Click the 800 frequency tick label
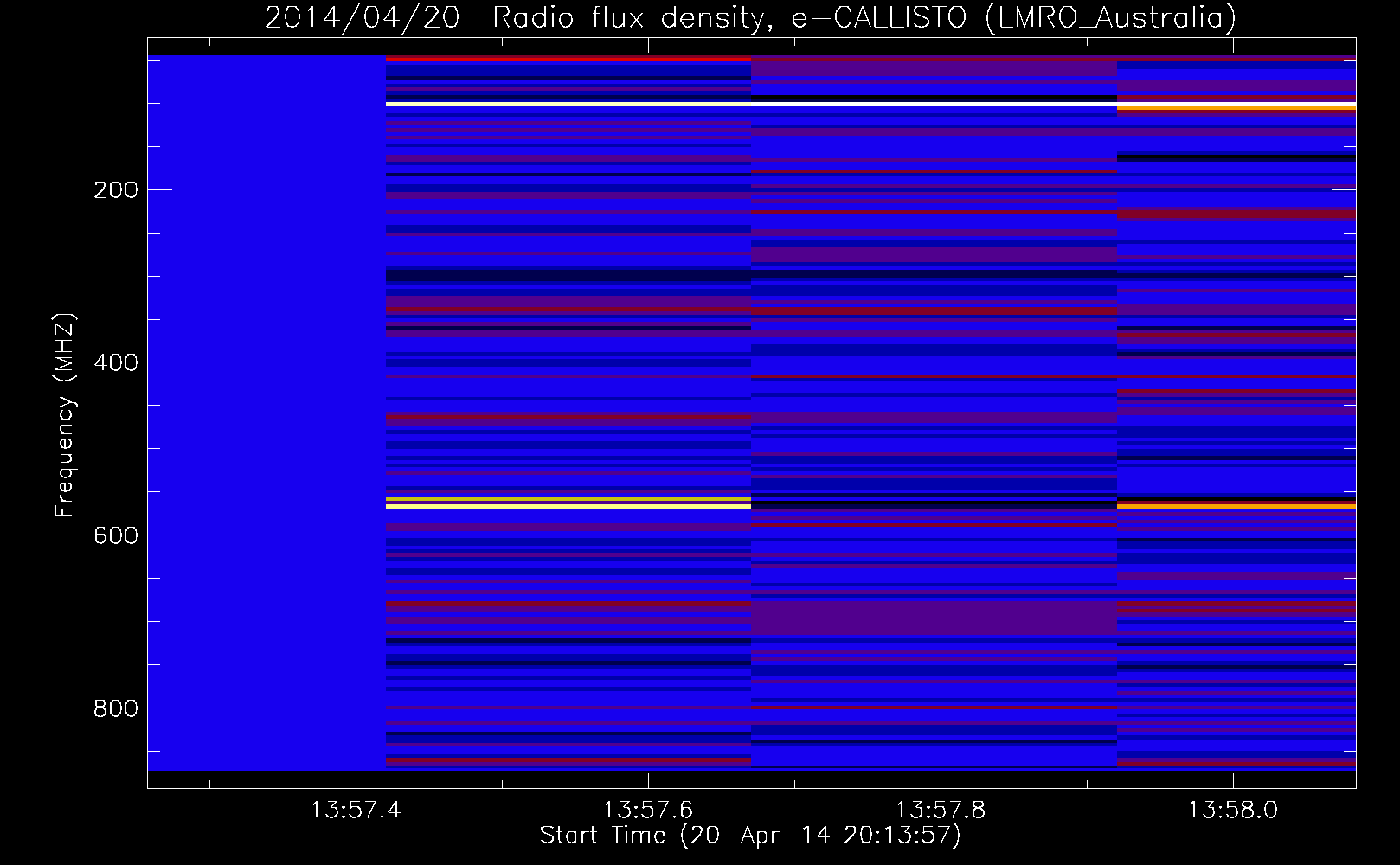Viewport: 1400px width, 865px height. [116, 708]
